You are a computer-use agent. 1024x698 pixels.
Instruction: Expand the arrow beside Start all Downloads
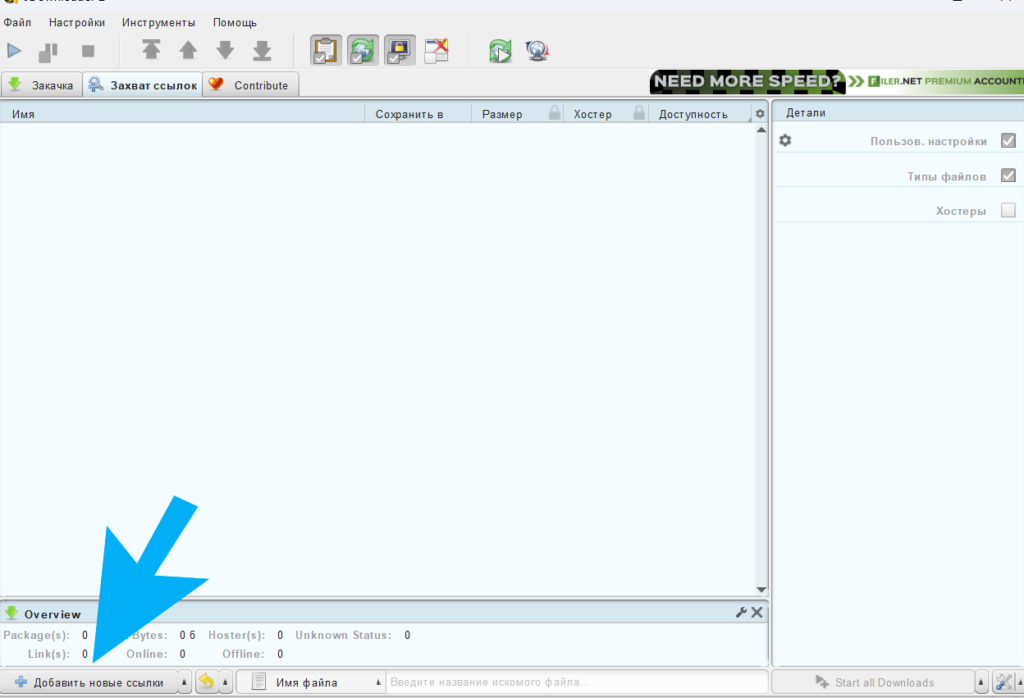(981, 682)
